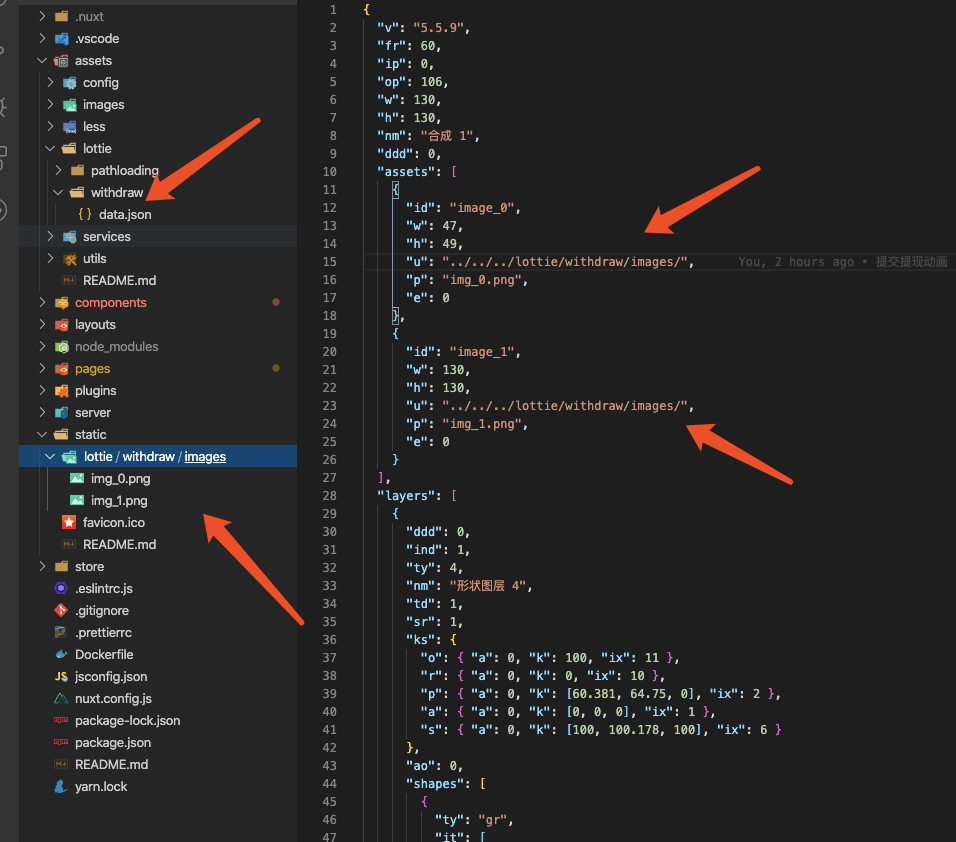Click the components folder icon
The width and height of the screenshot is (956, 842).
62,302
